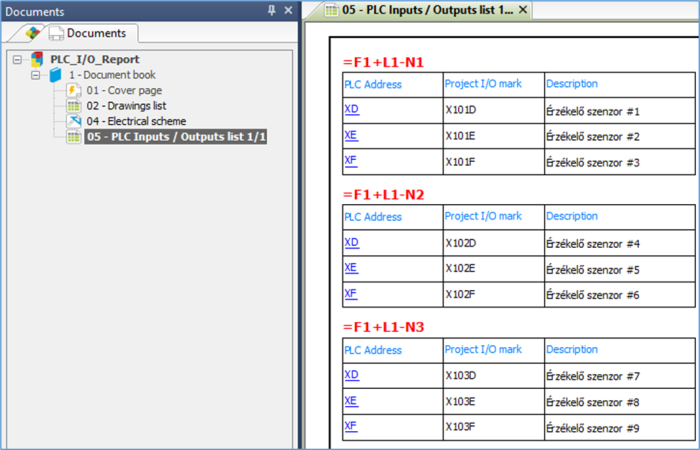This screenshot has height=450, width=700.
Task: Click description Érzékelő szenzor #2
Action: point(593,137)
